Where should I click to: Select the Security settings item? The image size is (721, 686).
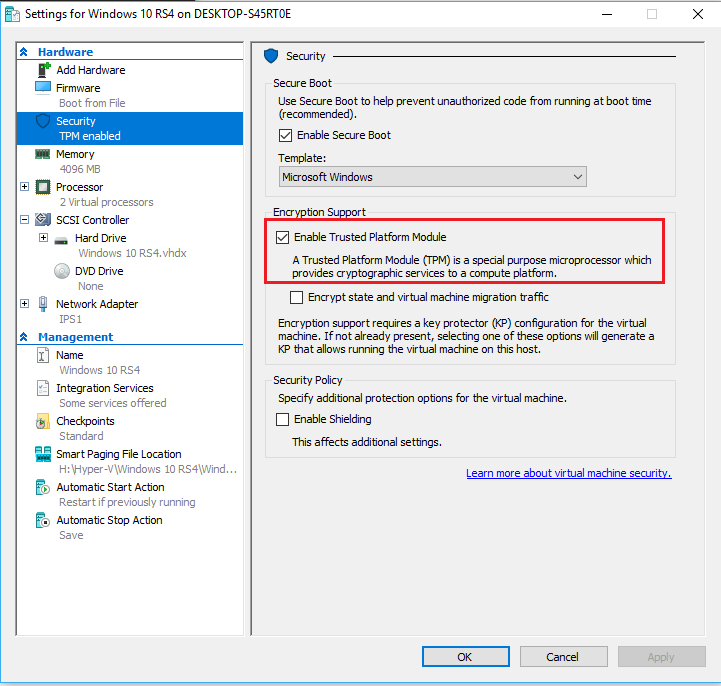pyautogui.click(x=130, y=128)
